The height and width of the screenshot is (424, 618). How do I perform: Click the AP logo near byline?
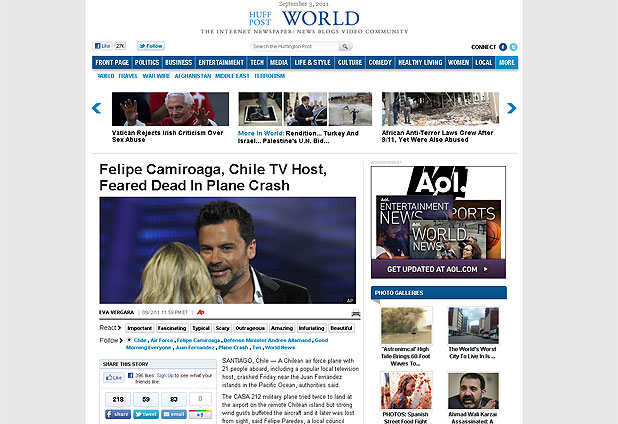(201, 312)
